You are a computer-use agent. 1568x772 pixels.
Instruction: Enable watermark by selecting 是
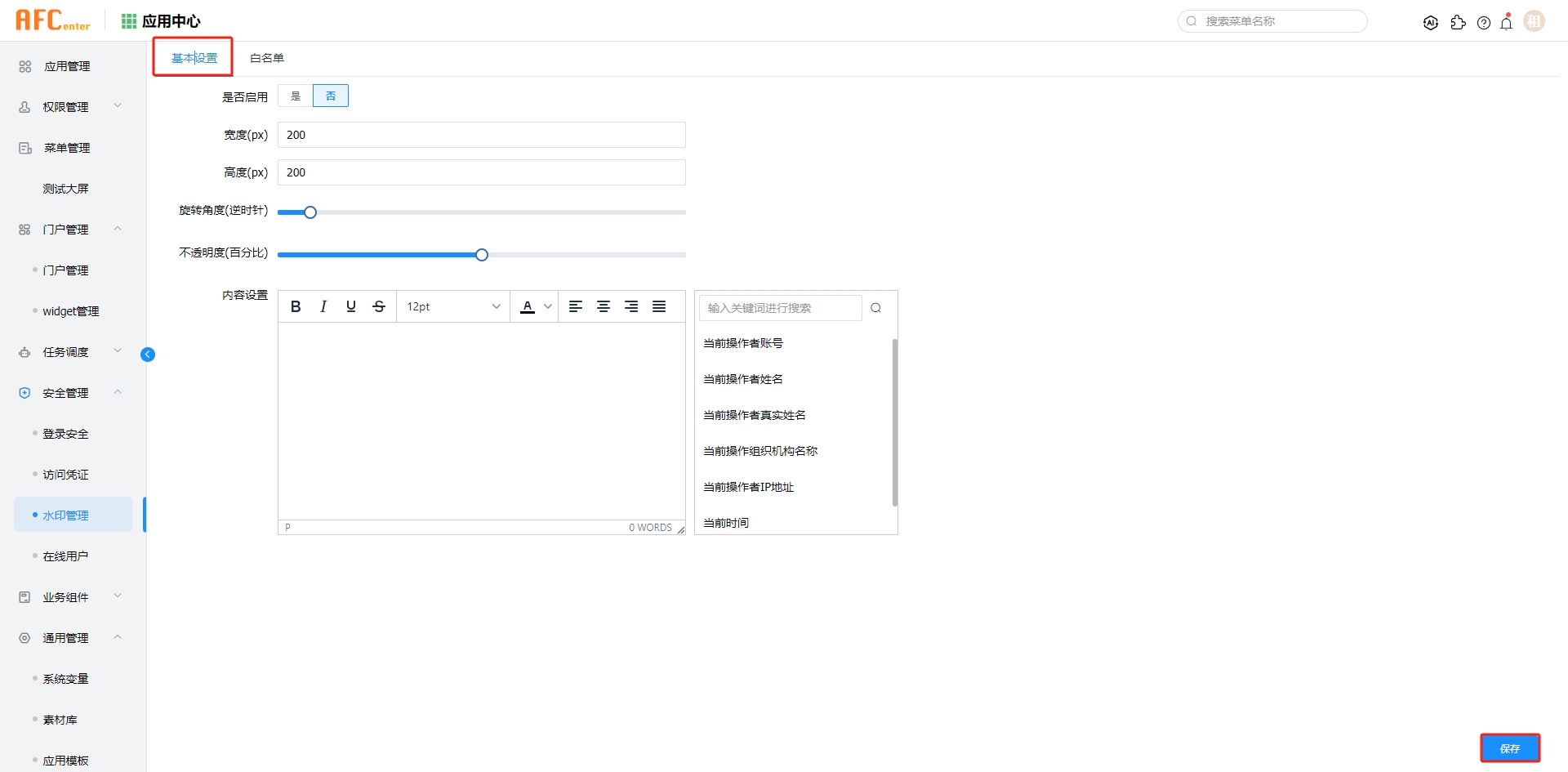(295, 96)
